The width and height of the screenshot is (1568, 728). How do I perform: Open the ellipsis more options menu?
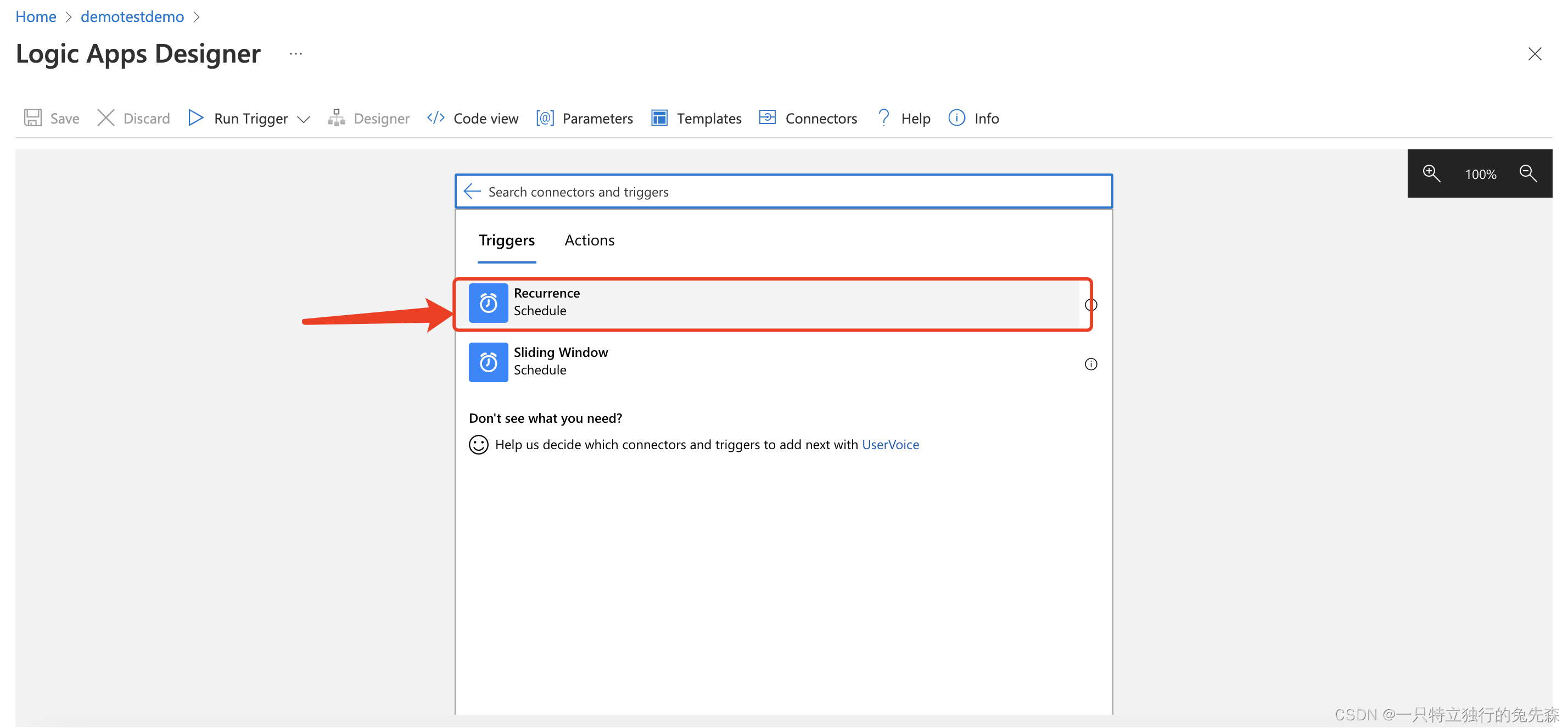coord(296,54)
